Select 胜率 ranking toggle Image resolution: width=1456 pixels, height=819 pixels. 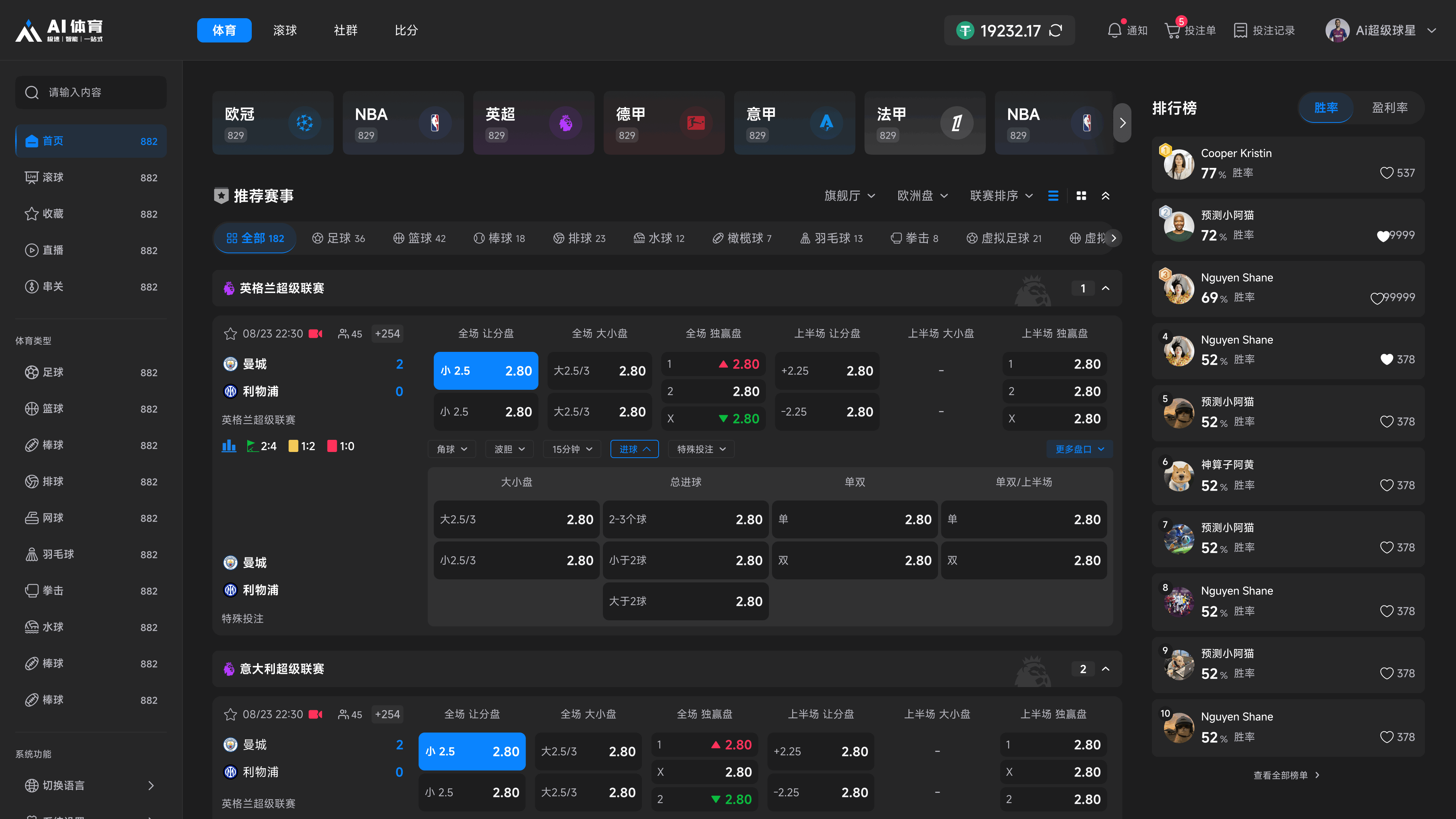1326,107
